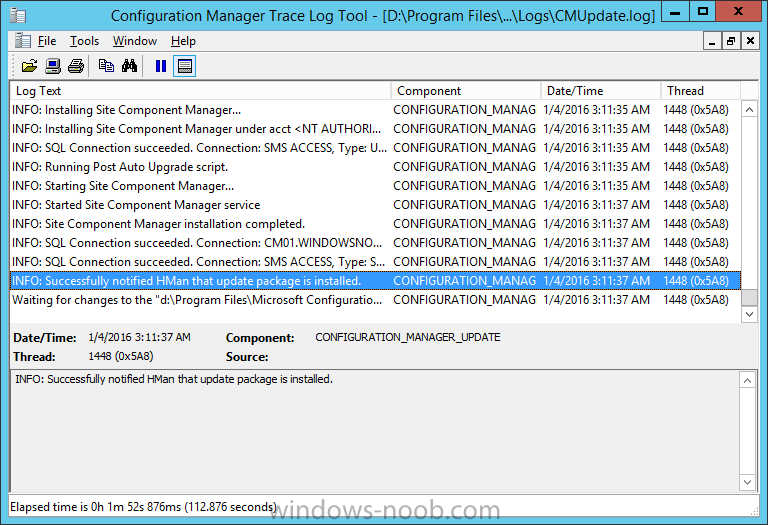
Task: Minimize the inner log document window
Action: pos(712,41)
